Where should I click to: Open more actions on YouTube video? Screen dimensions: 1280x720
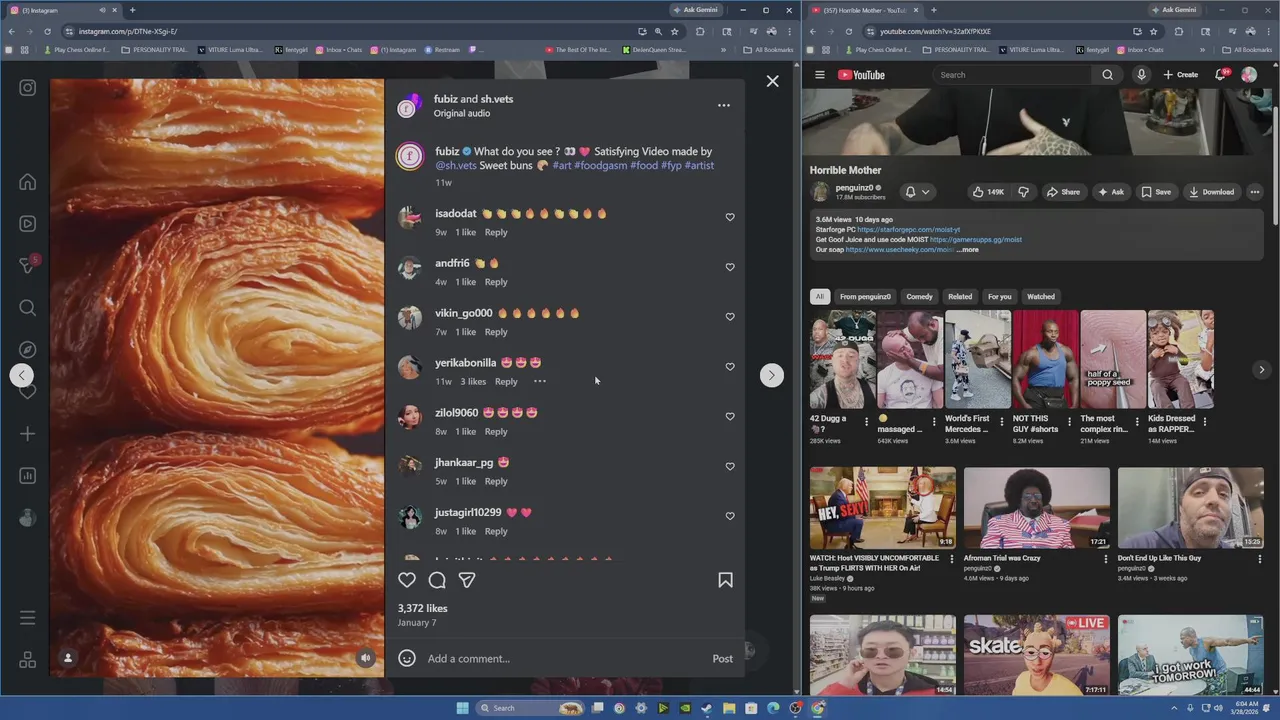point(1255,192)
